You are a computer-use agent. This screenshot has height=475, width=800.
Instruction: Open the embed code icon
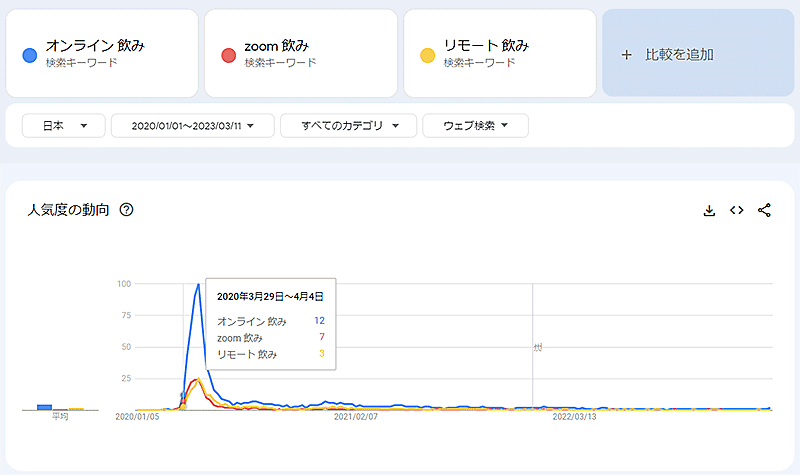point(737,210)
